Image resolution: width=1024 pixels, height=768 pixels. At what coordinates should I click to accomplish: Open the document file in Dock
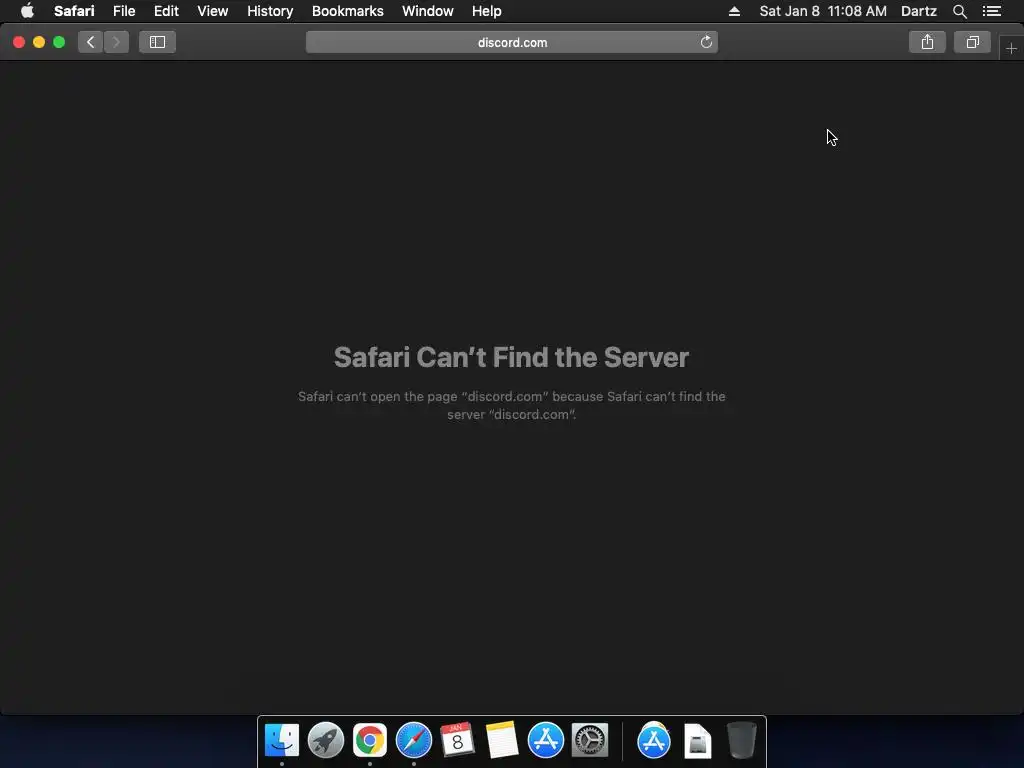[x=697, y=741]
